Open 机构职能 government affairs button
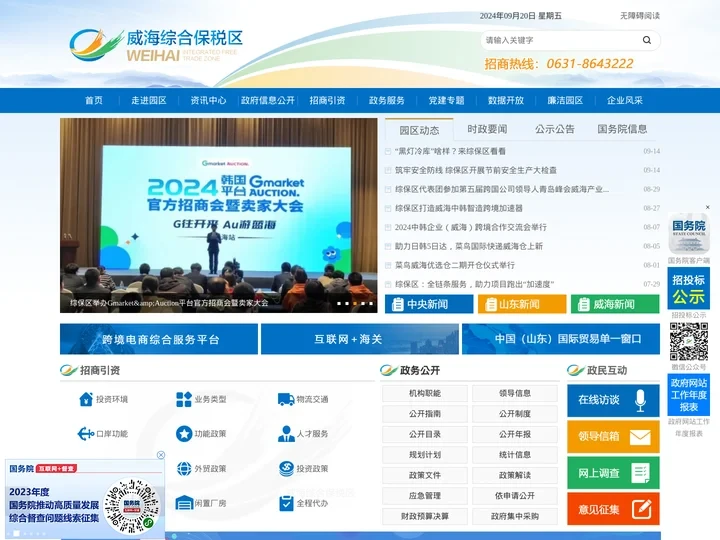 tap(425, 393)
